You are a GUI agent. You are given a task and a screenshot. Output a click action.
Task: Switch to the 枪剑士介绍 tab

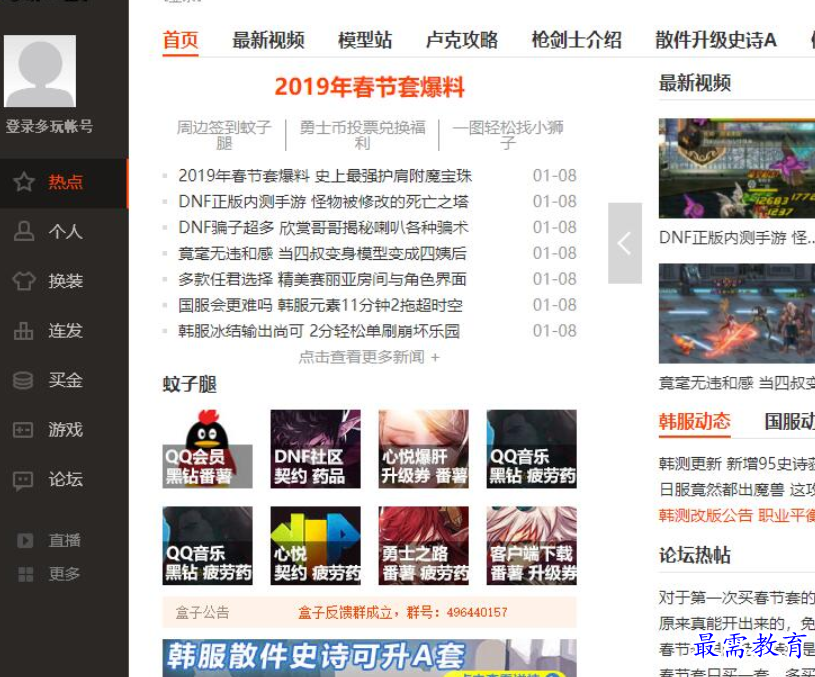coord(576,40)
